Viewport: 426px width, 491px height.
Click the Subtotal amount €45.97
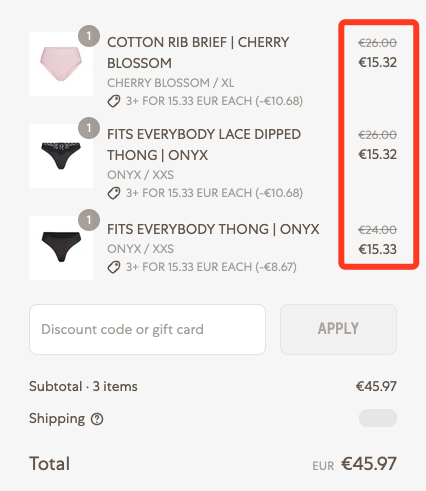(x=376, y=387)
